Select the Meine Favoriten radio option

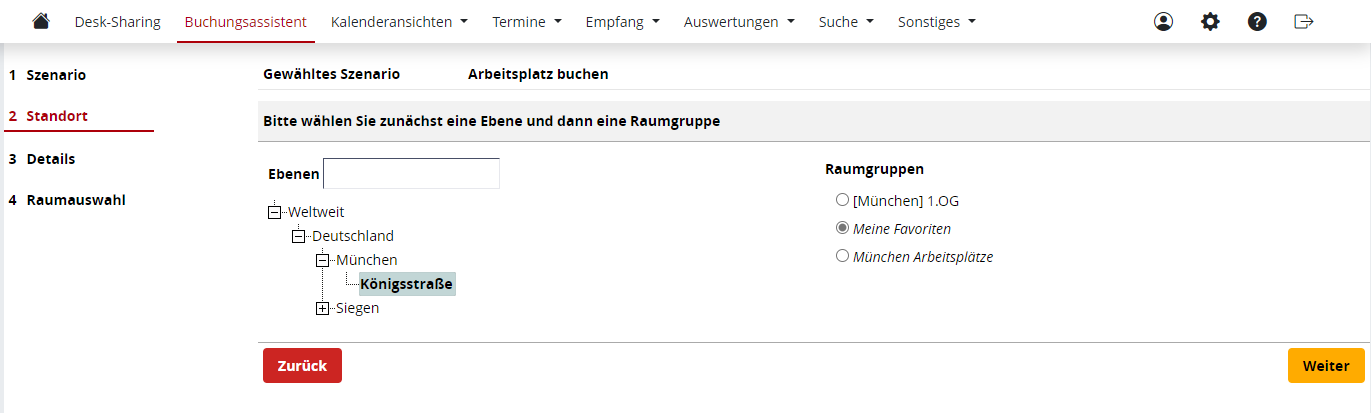(x=842, y=228)
